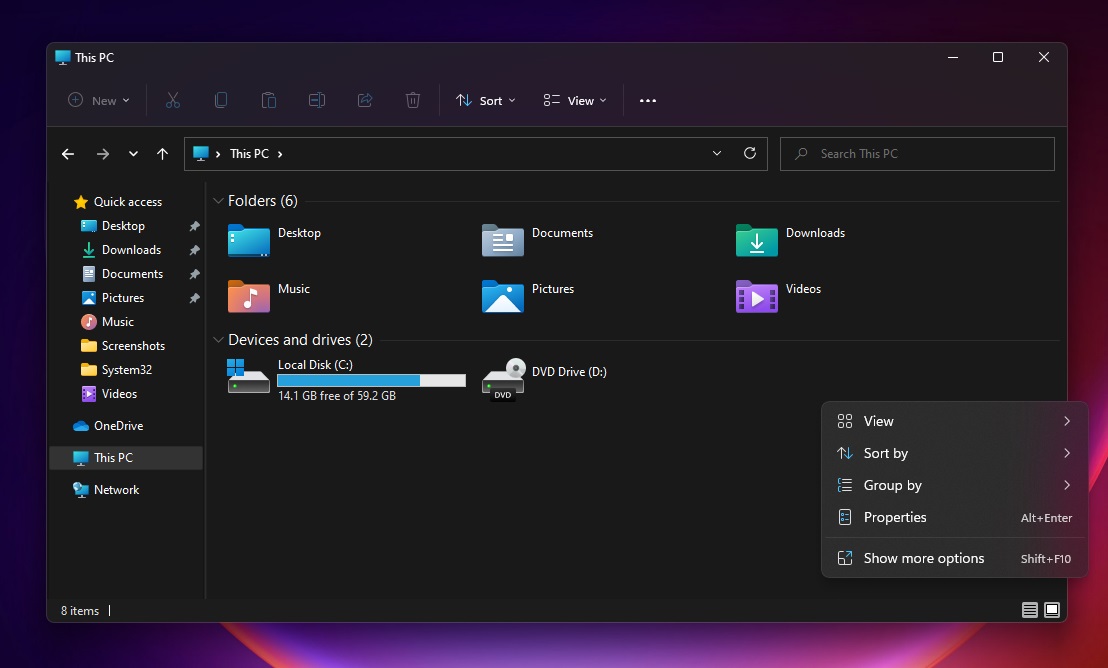Select the Downloads folder icon in Folders
This screenshot has width=1108, height=668.
coord(757,240)
